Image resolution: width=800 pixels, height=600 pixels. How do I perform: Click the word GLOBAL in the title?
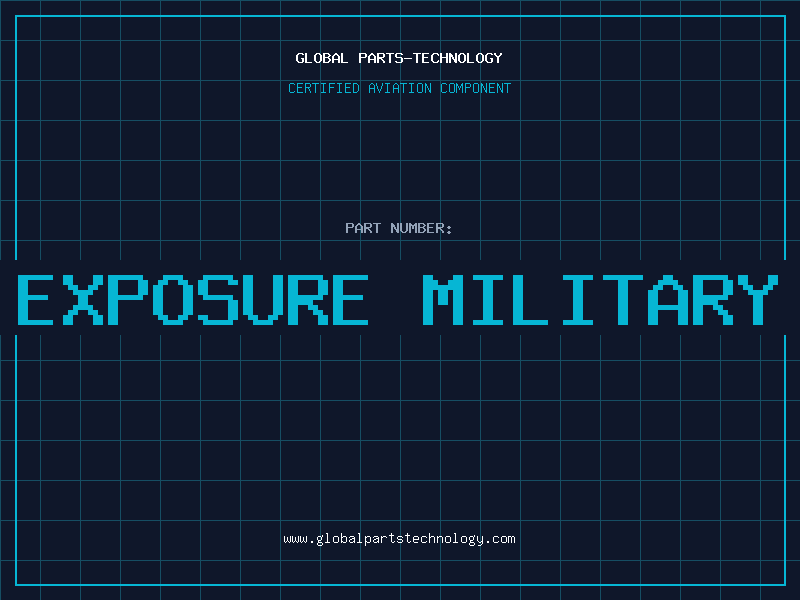321,58
